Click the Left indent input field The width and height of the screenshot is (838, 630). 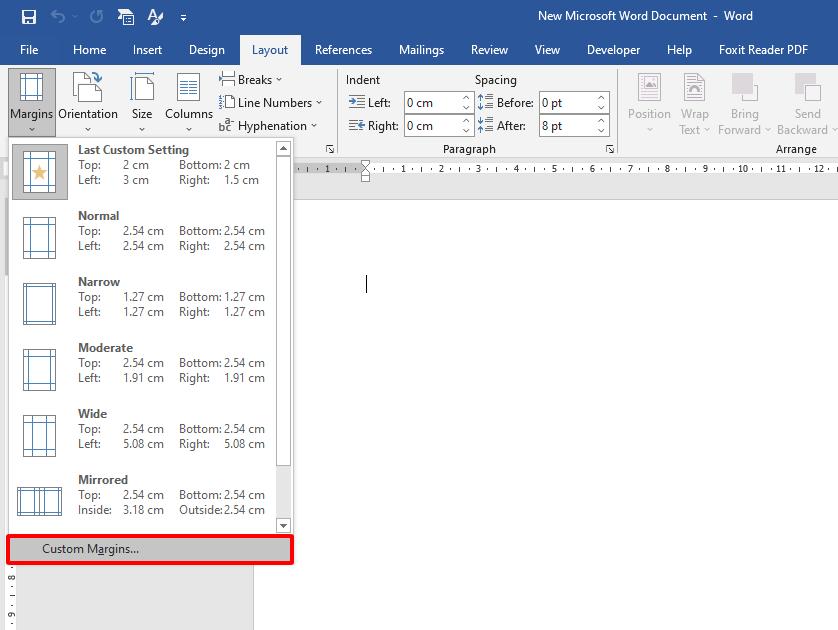point(432,103)
